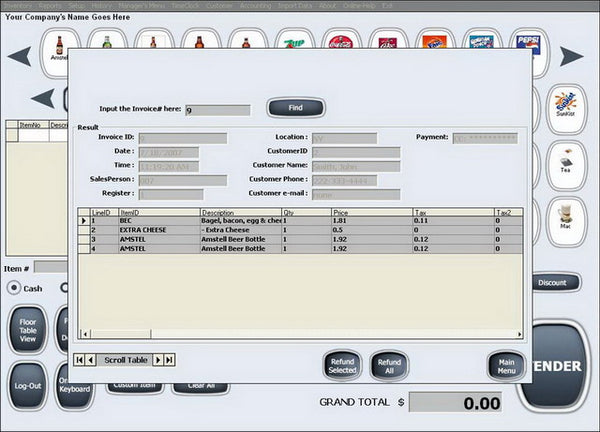Click the top product row left arrow

coord(19,56)
